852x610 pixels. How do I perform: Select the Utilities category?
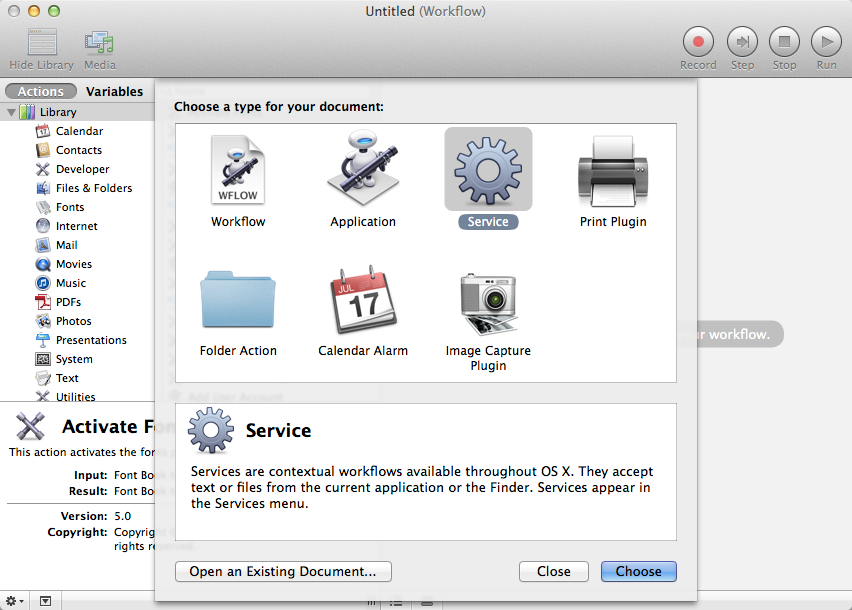point(76,396)
